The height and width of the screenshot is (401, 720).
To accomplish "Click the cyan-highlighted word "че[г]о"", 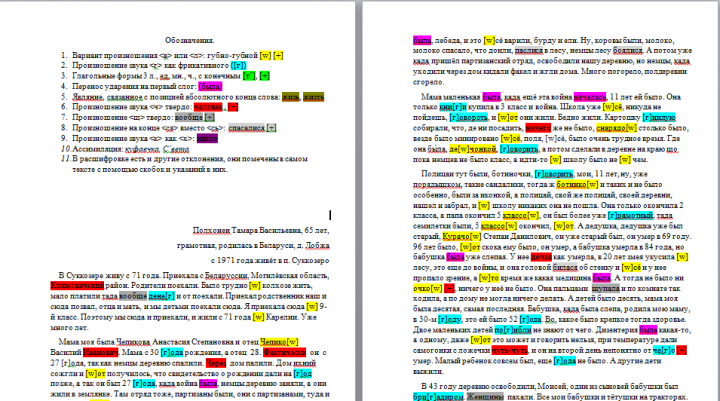I will pyautogui.click(x=664, y=350).
